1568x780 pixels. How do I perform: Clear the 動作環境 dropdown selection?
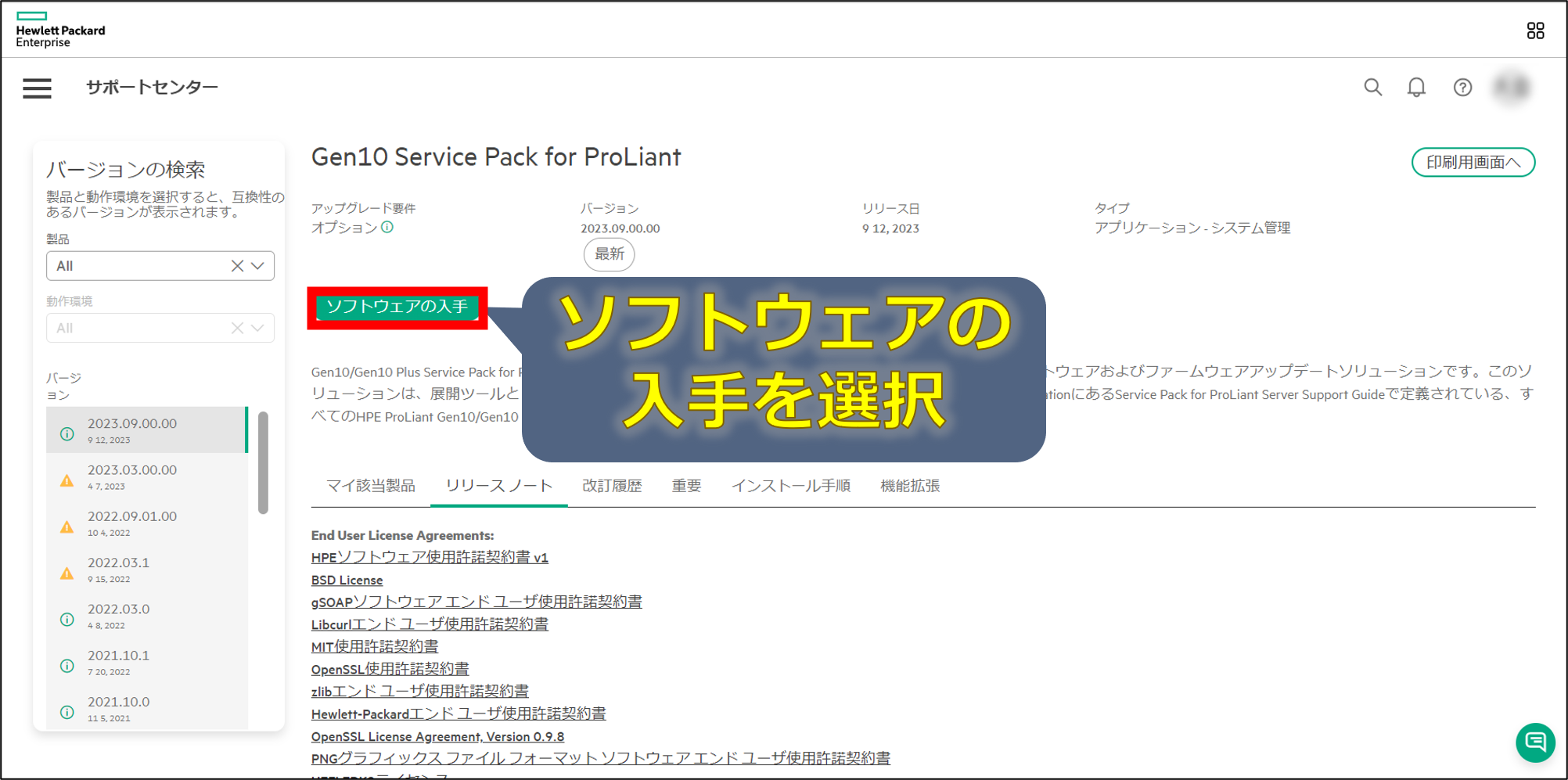(237, 328)
